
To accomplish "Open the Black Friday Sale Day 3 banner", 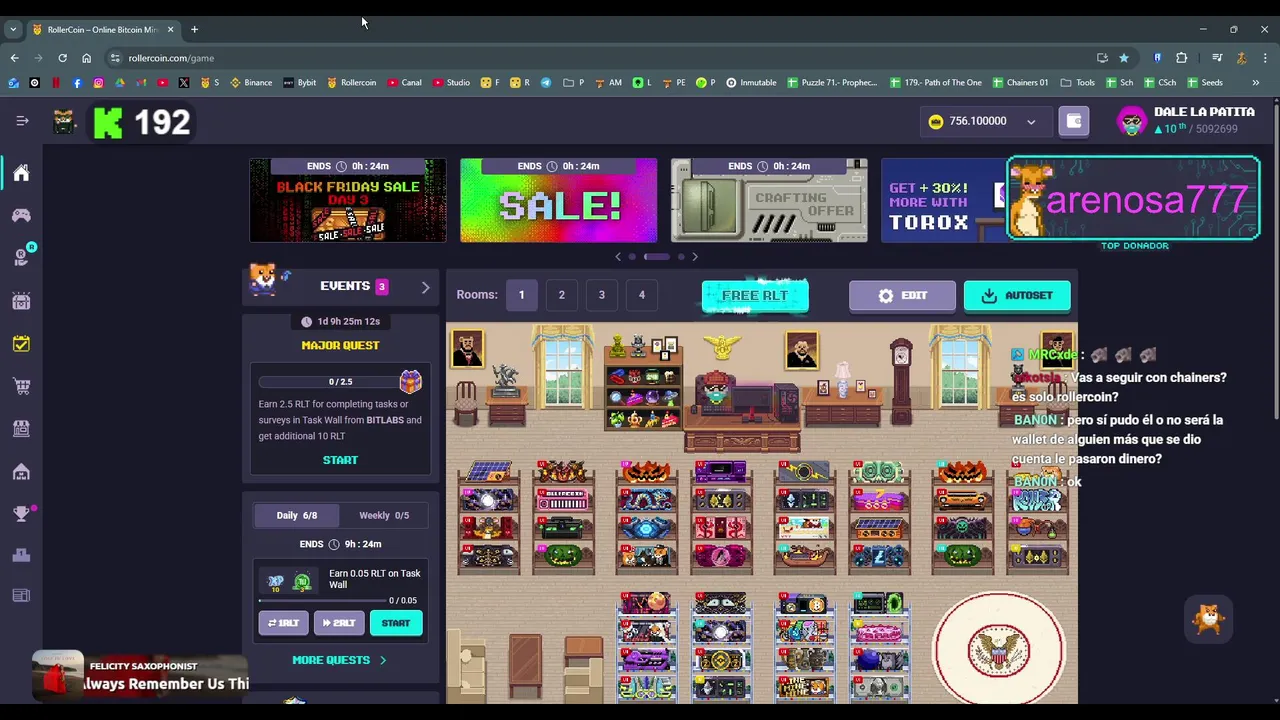I will pyautogui.click(x=348, y=200).
